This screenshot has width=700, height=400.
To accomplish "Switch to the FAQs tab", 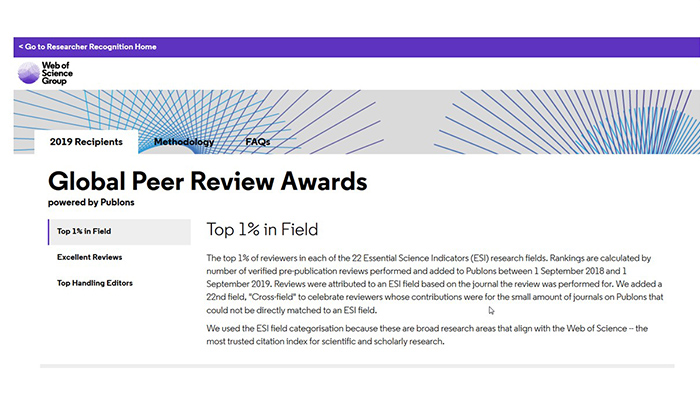I will (257, 142).
